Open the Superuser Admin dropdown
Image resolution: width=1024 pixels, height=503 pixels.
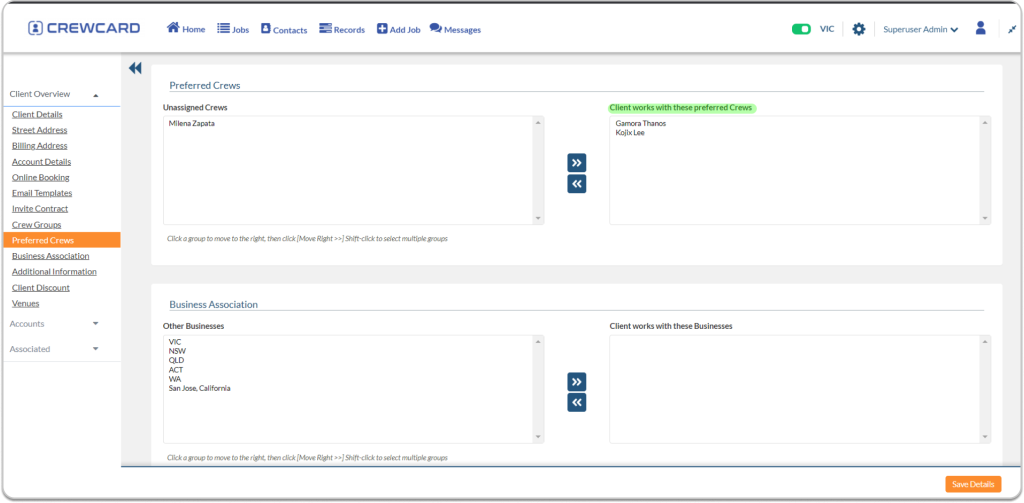pos(920,29)
